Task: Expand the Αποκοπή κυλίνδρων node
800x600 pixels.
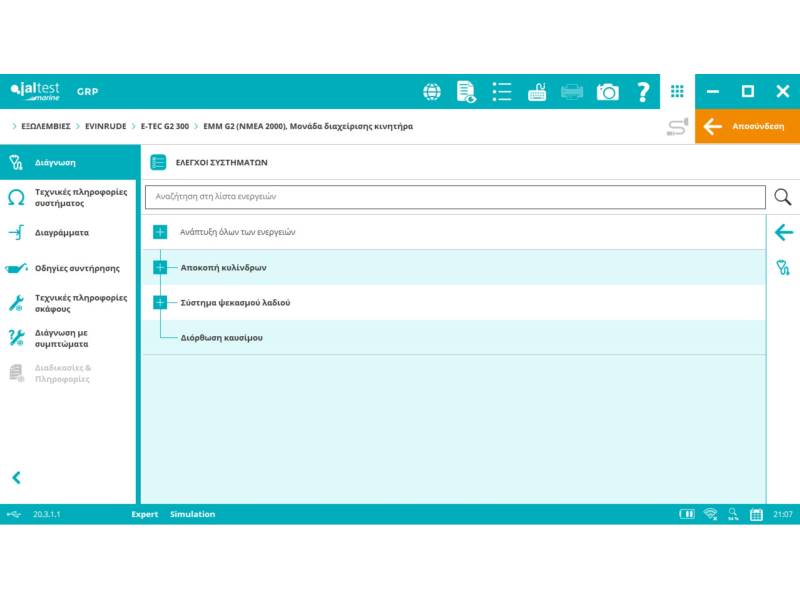Action: (160, 268)
